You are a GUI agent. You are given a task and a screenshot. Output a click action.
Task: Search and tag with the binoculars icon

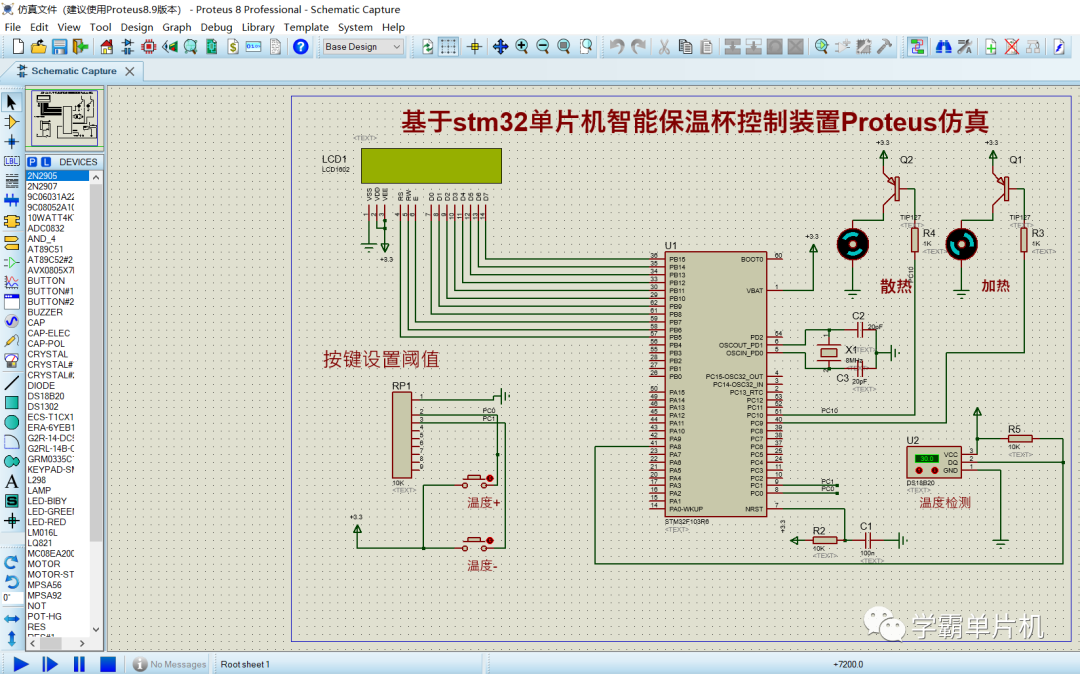tap(944, 47)
